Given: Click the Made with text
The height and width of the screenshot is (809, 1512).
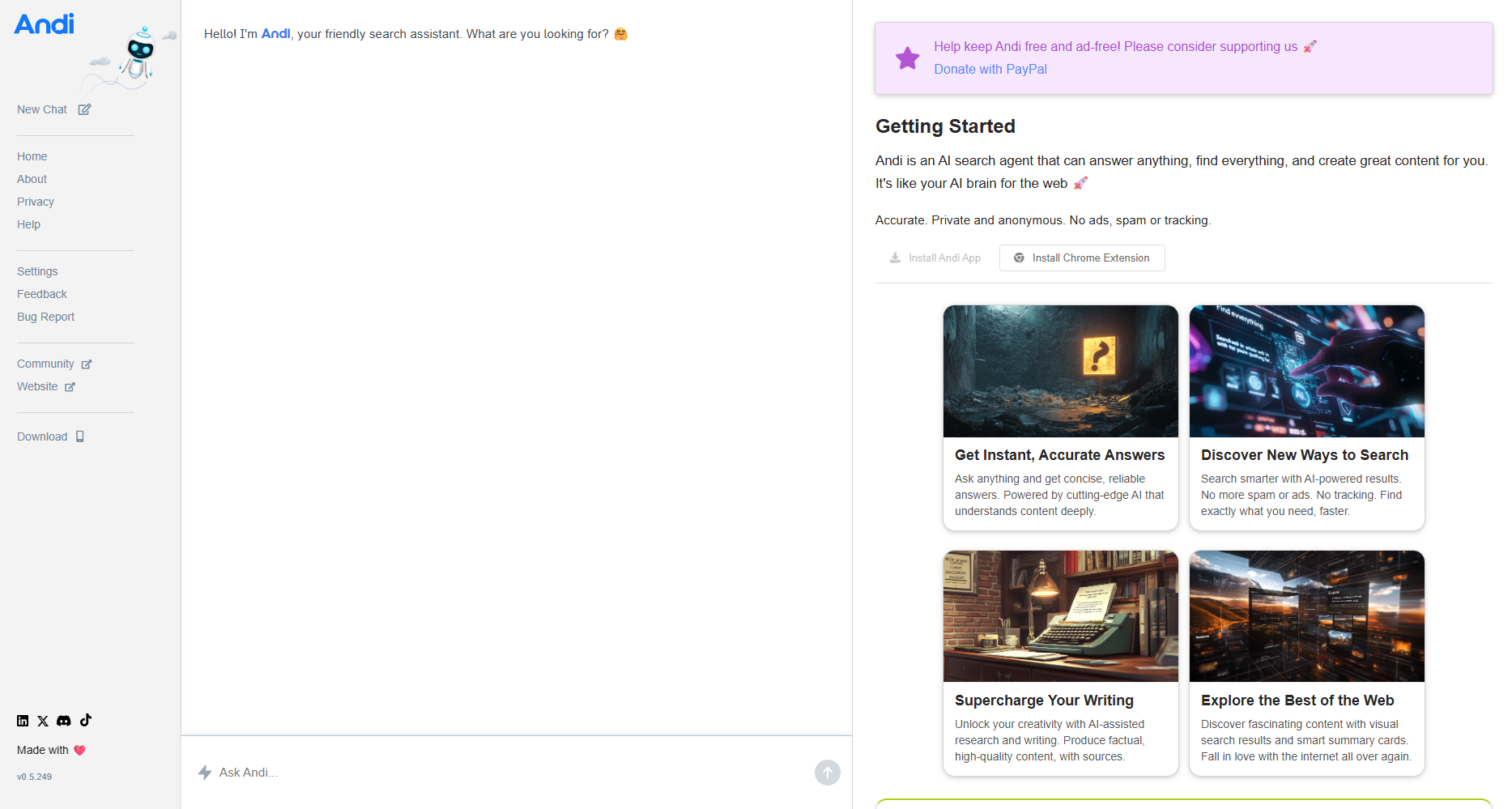Looking at the screenshot, I should (x=43, y=751).
